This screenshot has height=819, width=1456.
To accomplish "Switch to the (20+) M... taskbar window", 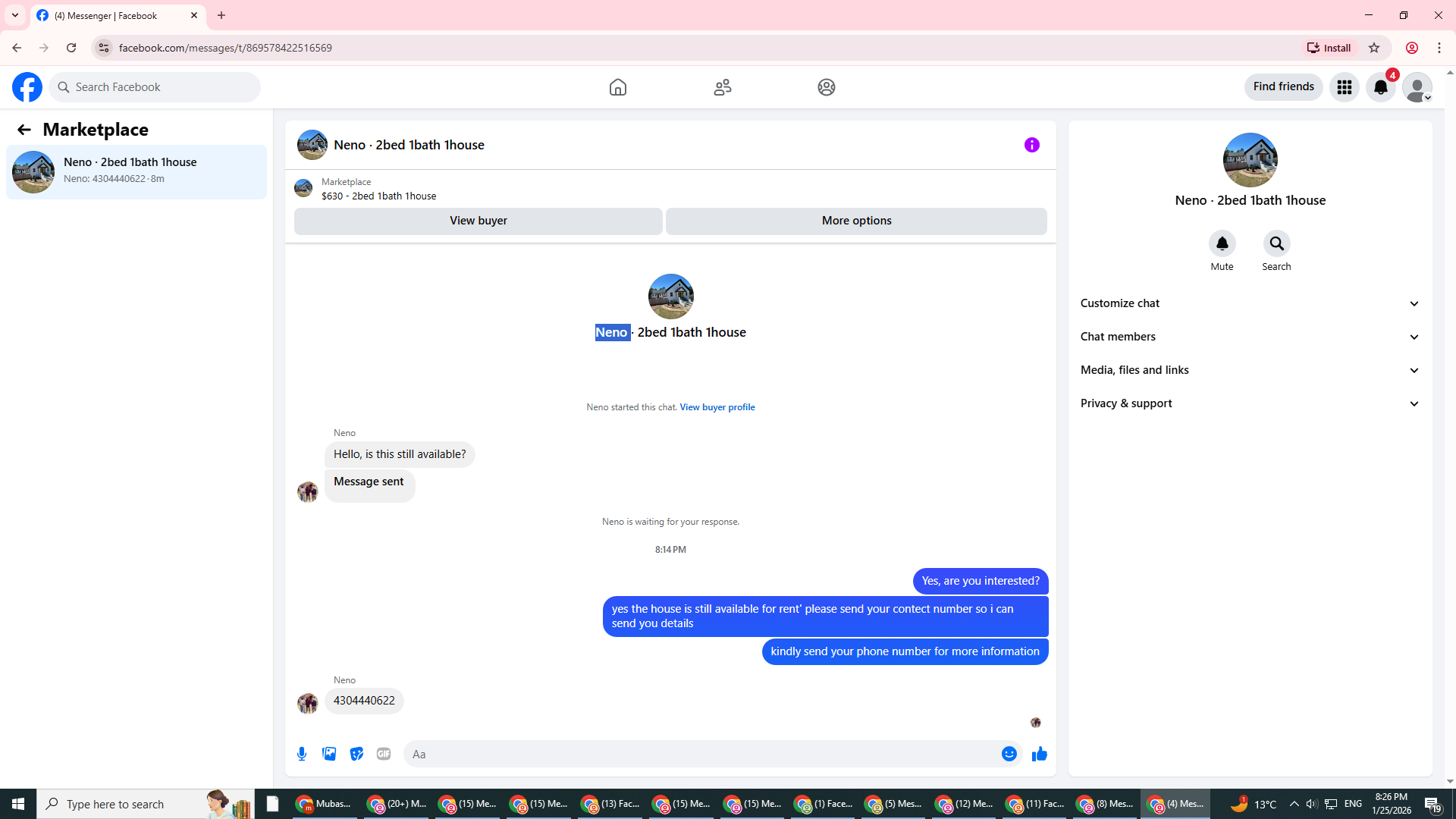I will (397, 804).
